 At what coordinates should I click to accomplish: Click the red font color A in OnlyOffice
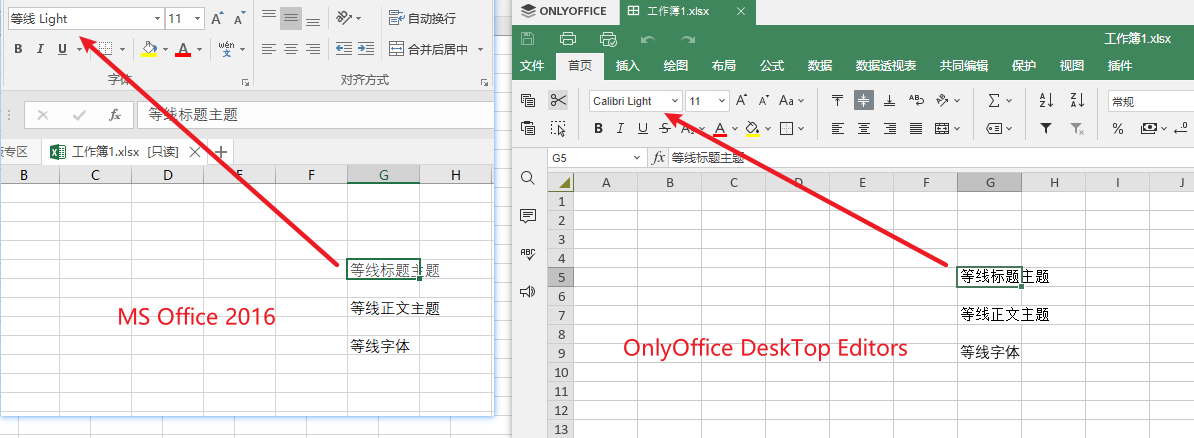coord(720,129)
